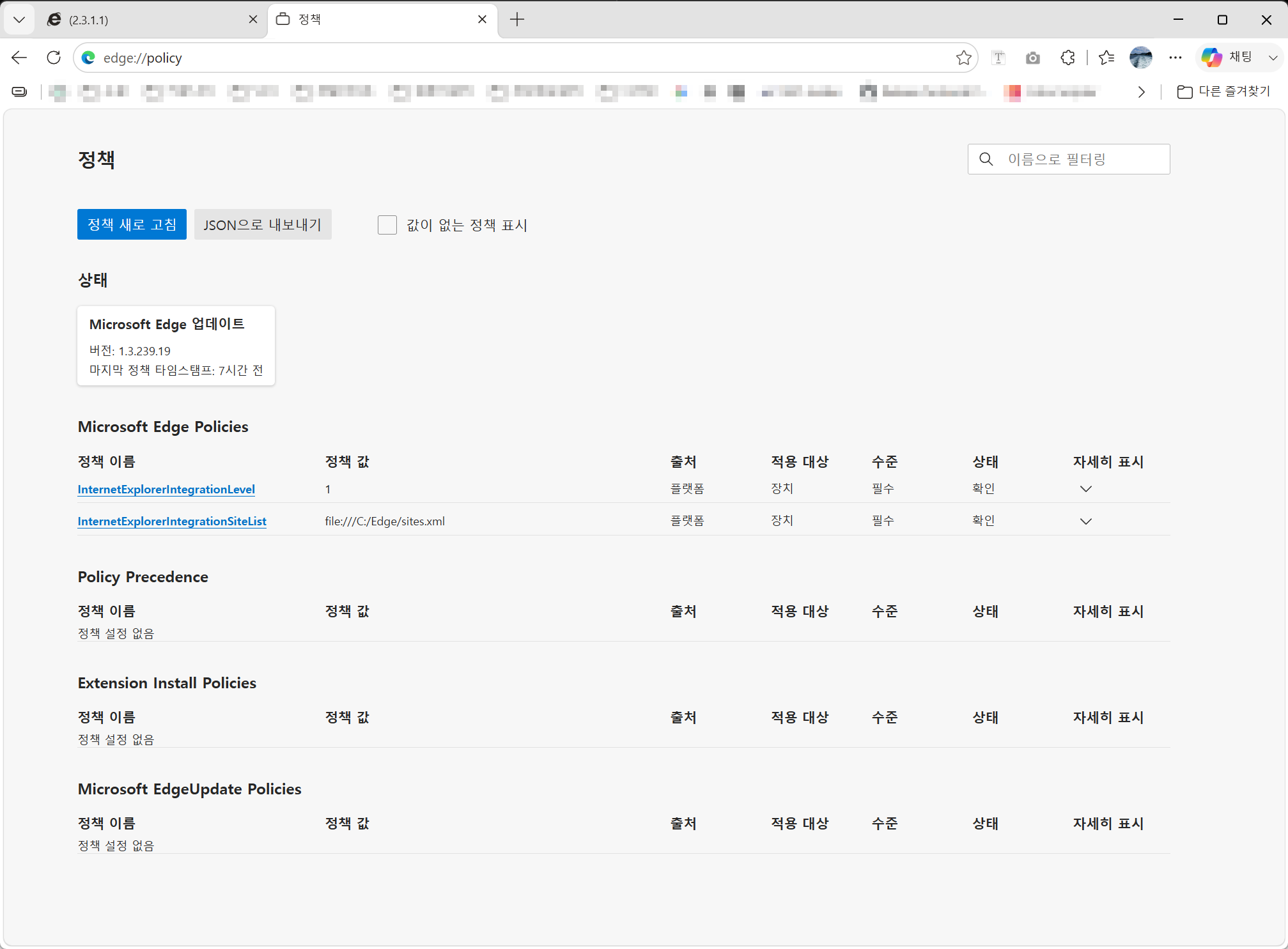This screenshot has height=949, width=1288.
Task: Open the immersive reader text icon
Action: point(998,58)
